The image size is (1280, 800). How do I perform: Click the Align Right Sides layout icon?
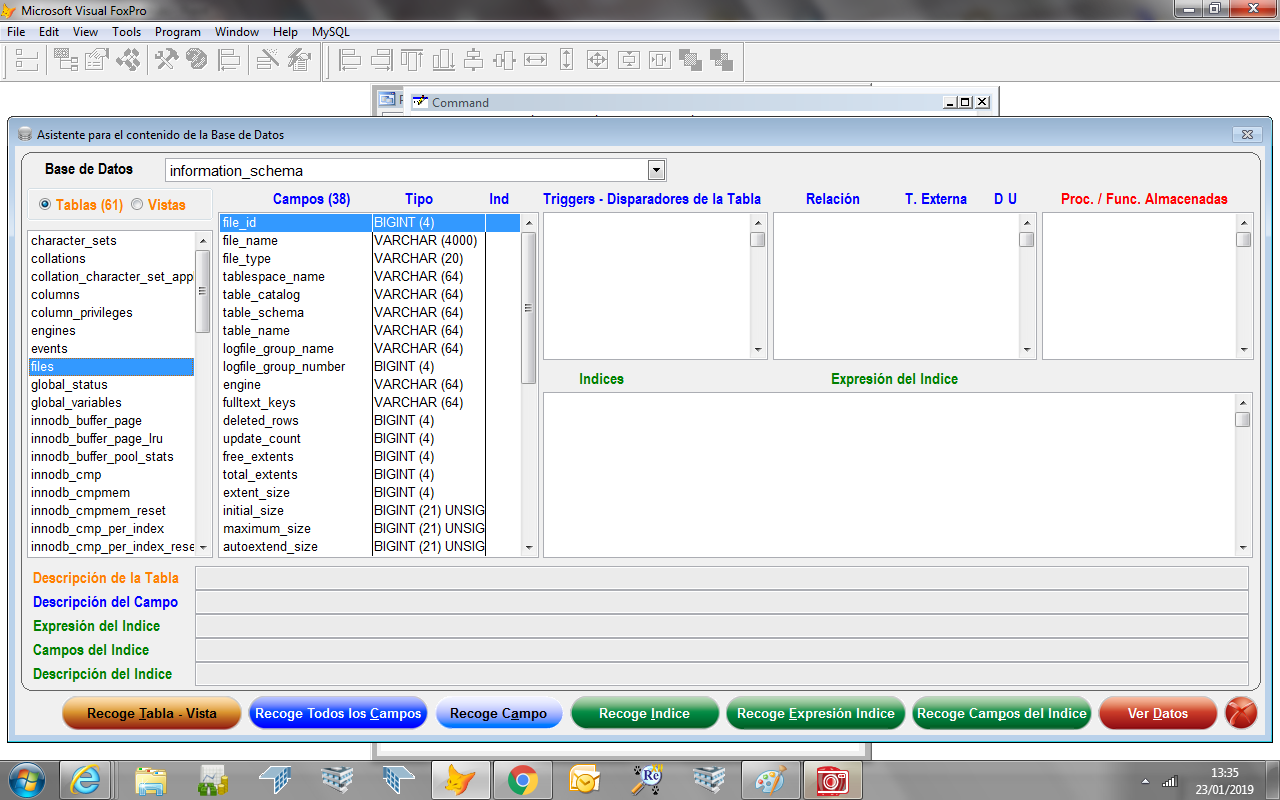click(381, 60)
